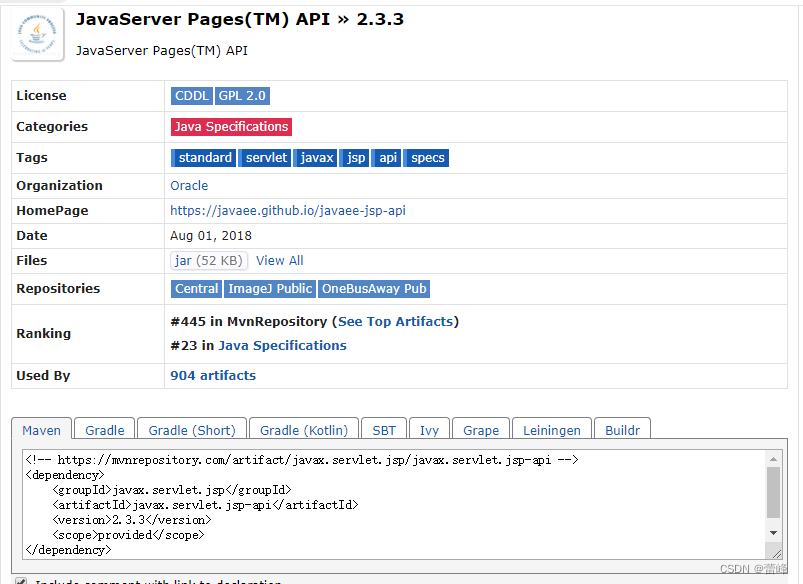Select the specs tag
The height and width of the screenshot is (584, 803).
point(427,158)
